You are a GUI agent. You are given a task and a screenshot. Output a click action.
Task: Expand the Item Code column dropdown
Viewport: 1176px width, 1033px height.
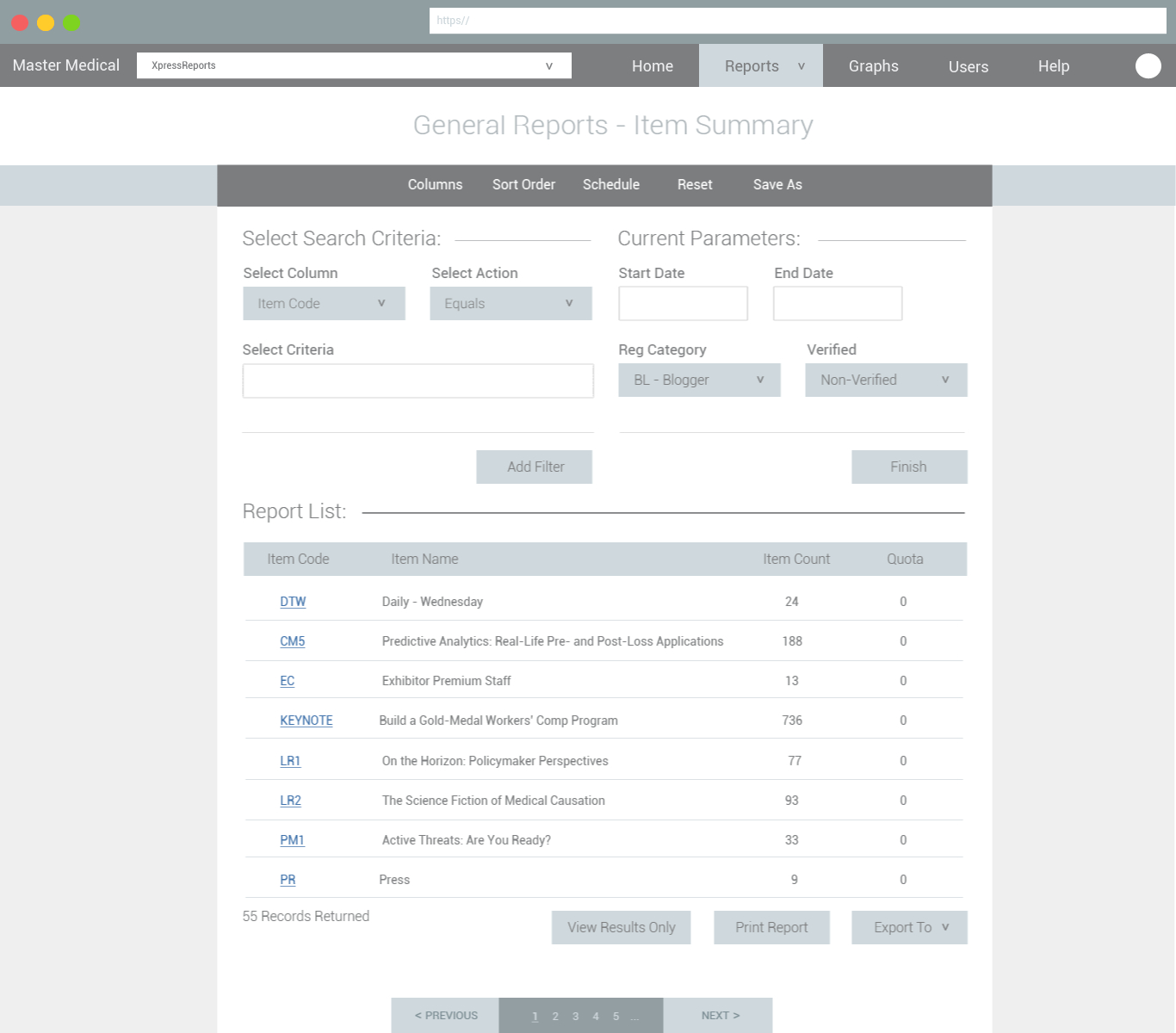[324, 303]
